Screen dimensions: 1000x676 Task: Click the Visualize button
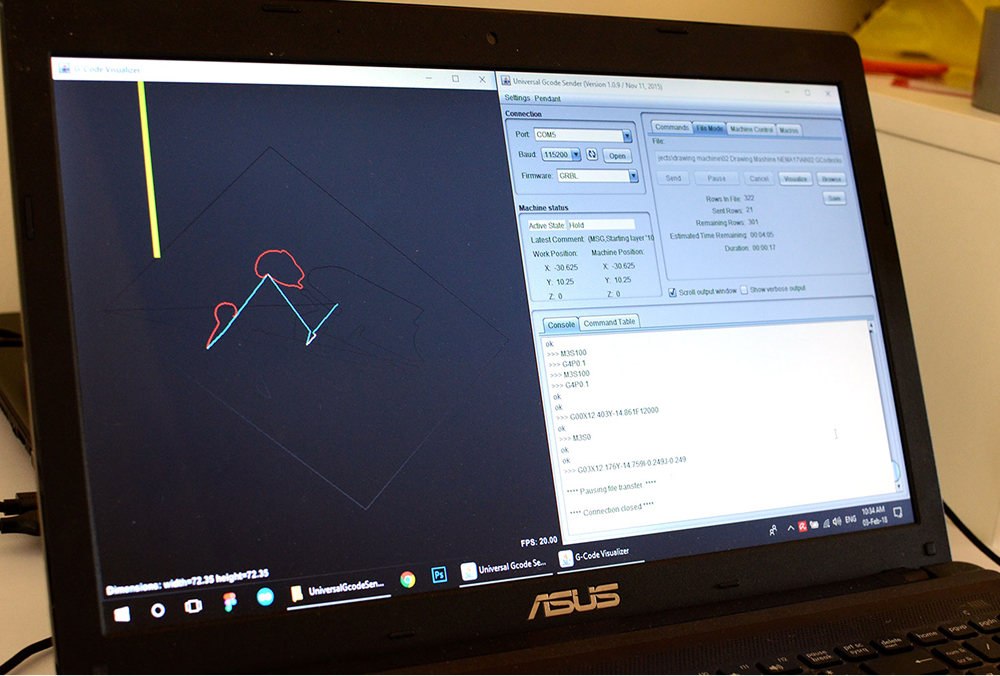(x=795, y=179)
